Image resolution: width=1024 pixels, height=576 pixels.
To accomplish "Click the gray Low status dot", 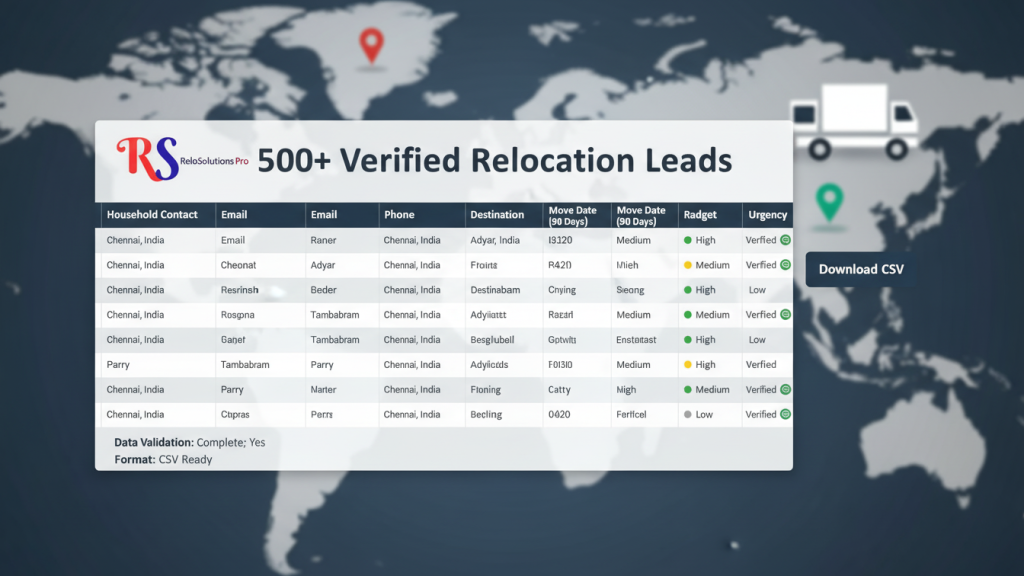I will tap(687, 415).
